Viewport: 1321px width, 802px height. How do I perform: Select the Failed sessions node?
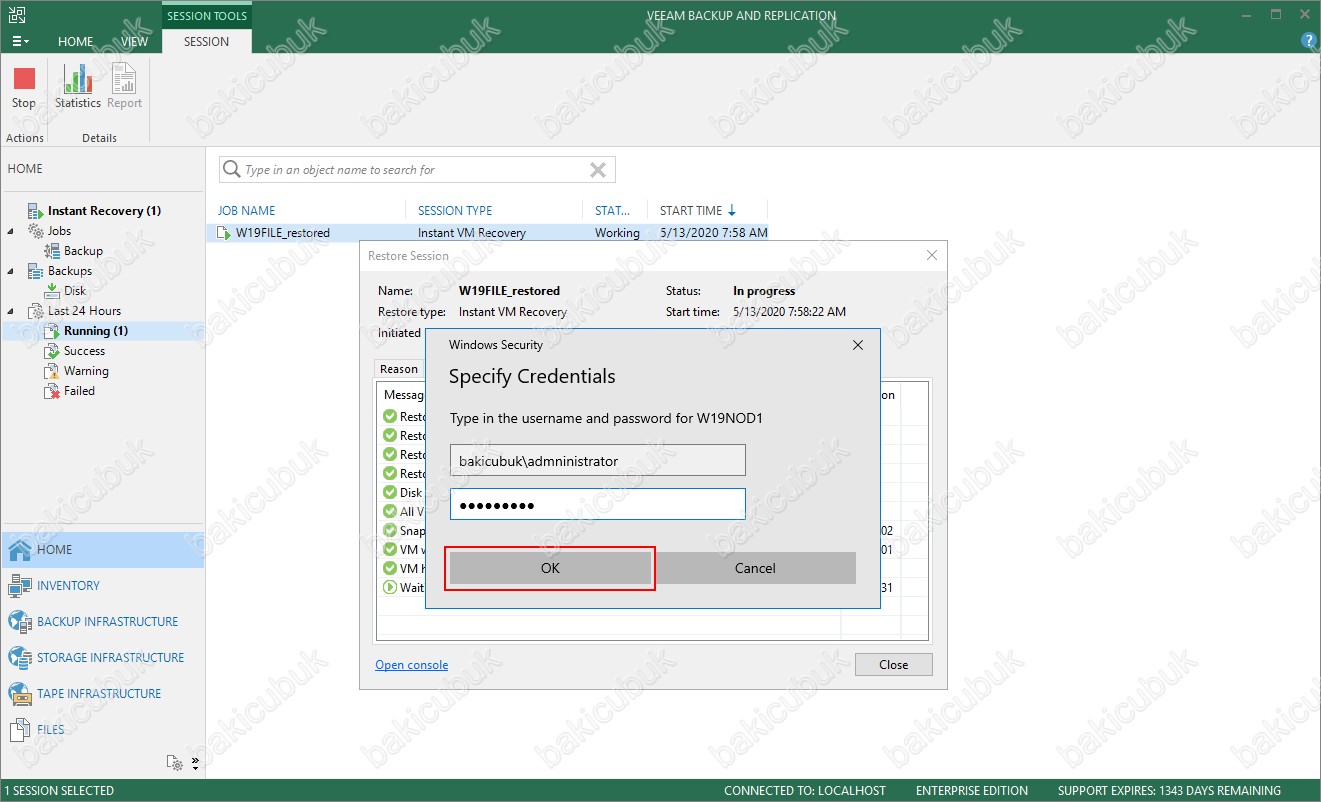coord(79,391)
